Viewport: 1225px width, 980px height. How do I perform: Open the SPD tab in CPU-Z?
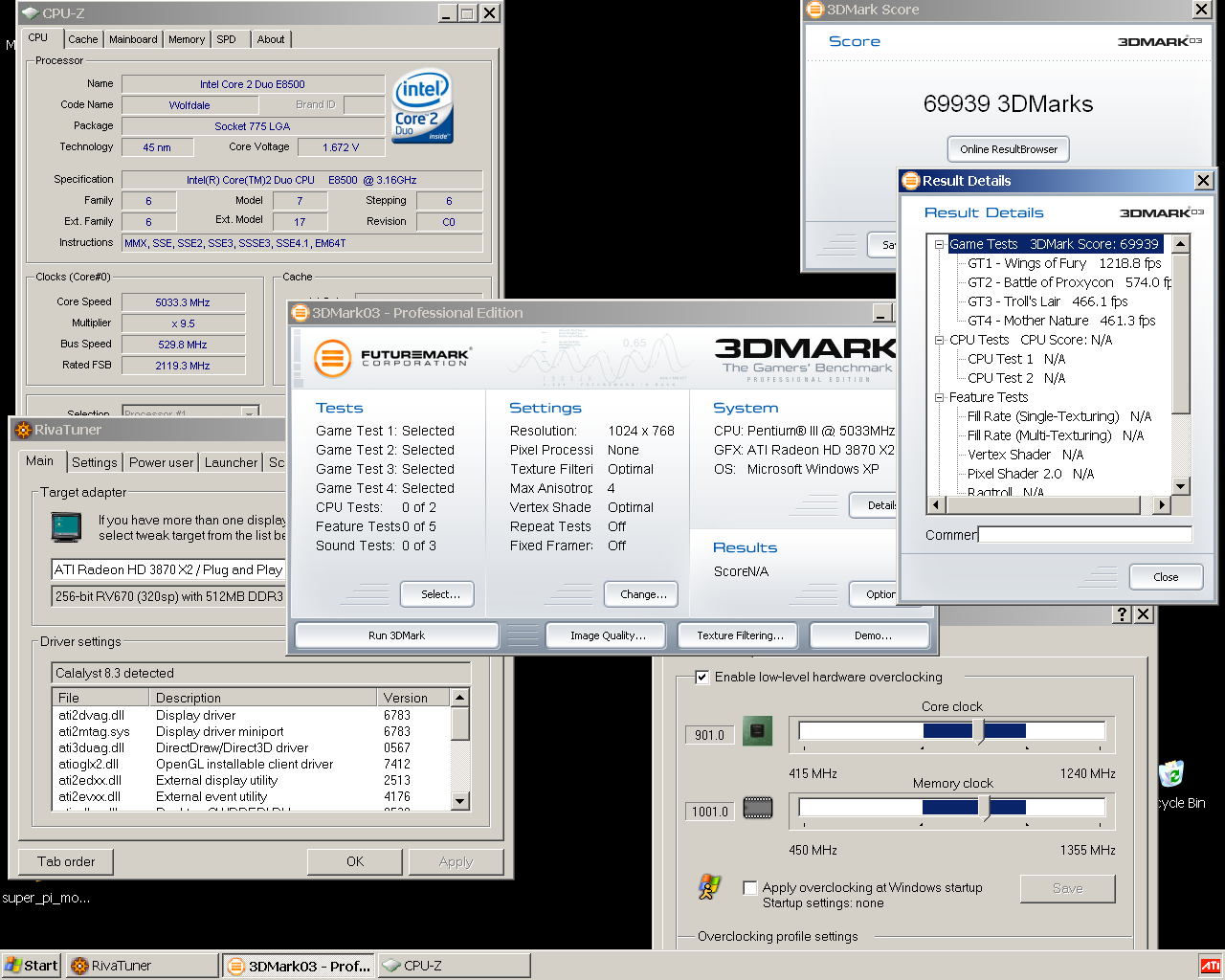(x=226, y=39)
